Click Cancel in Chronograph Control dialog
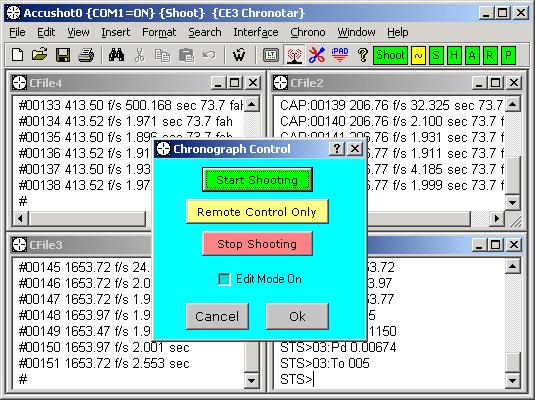535x400 pixels. pyautogui.click(x=217, y=316)
